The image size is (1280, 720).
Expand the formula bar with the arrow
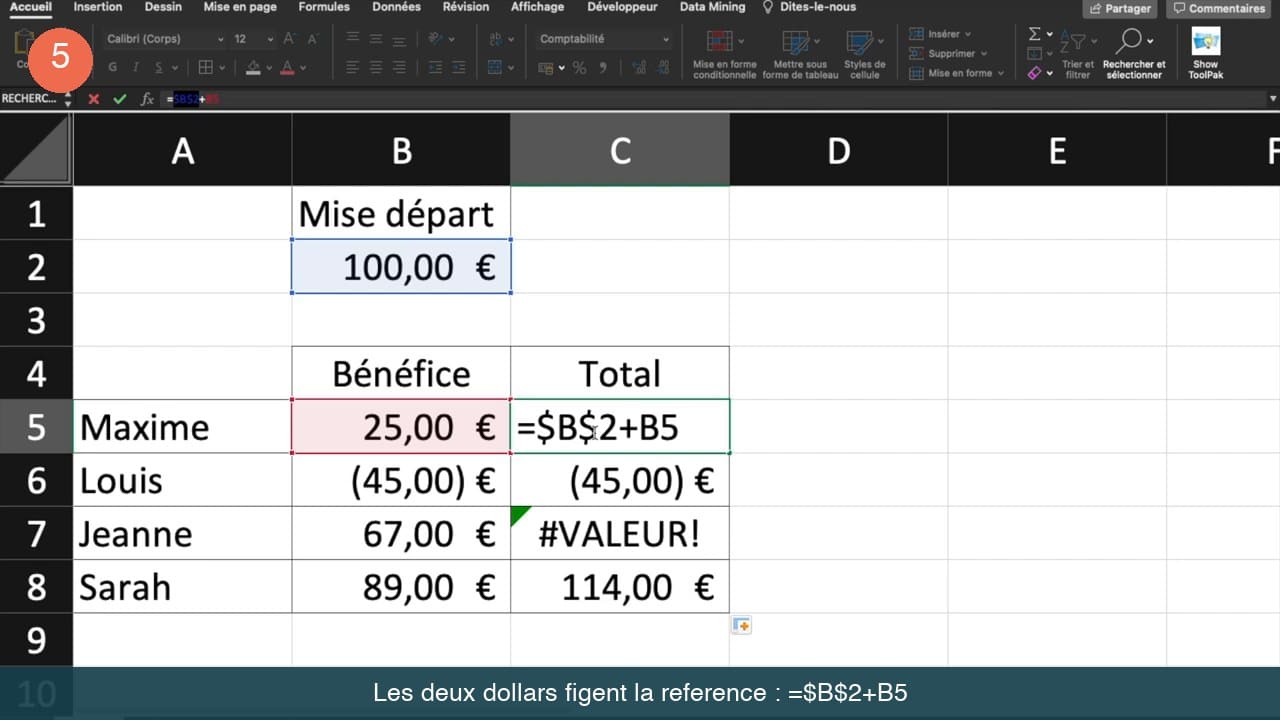[1273, 99]
